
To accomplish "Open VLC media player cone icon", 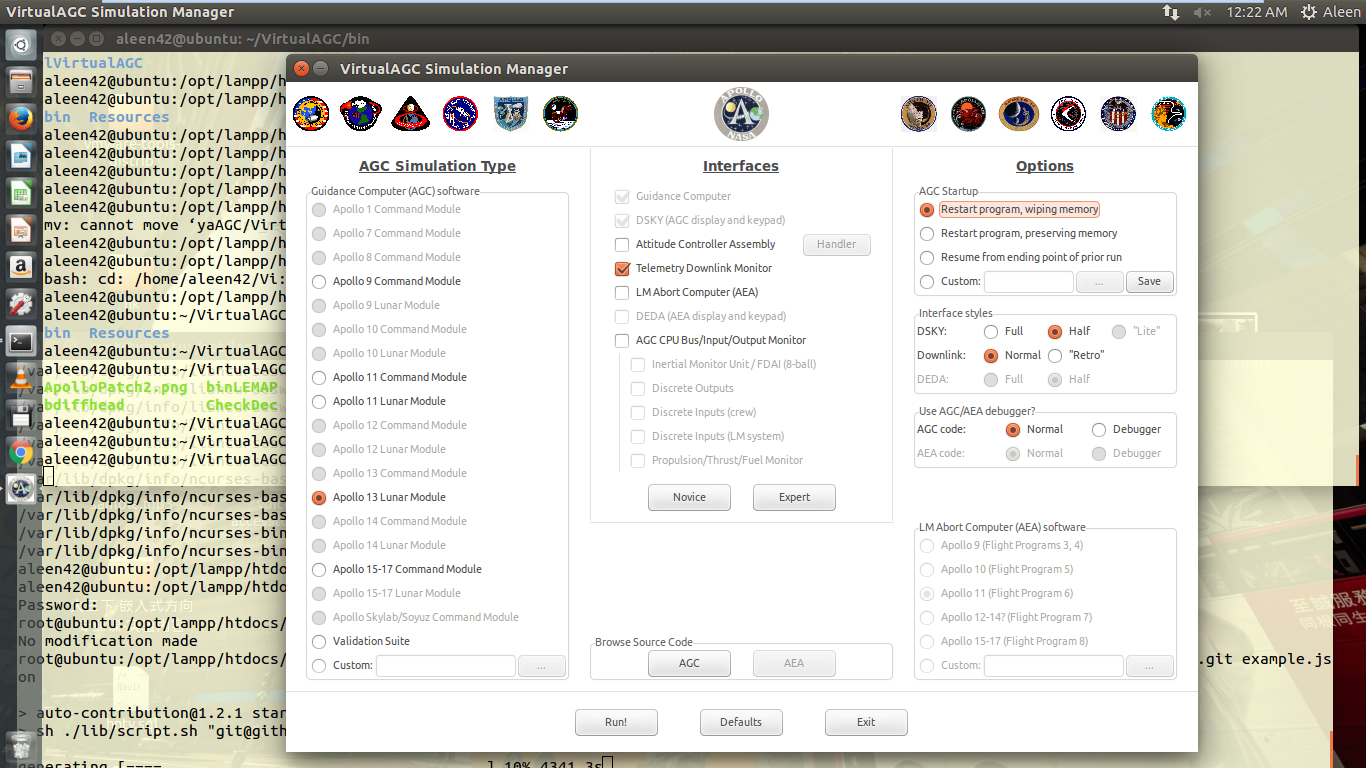I will point(21,378).
